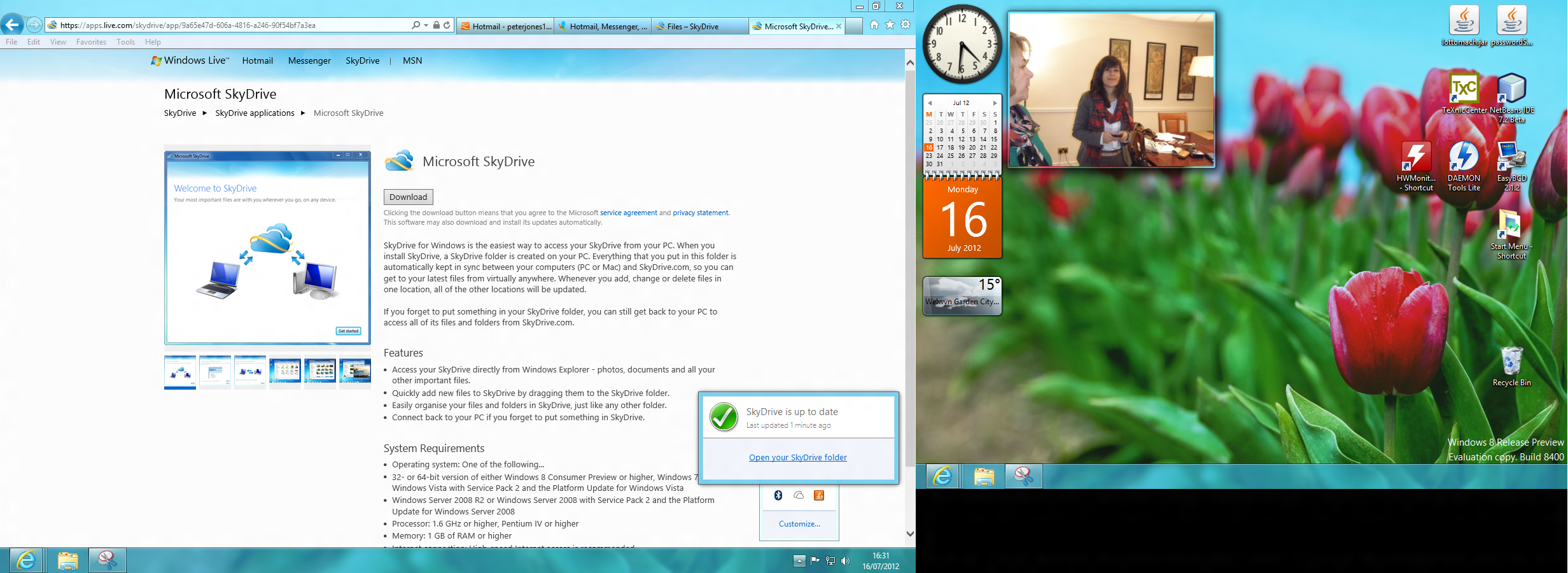Show hidden tray icons arrow

click(x=799, y=561)
